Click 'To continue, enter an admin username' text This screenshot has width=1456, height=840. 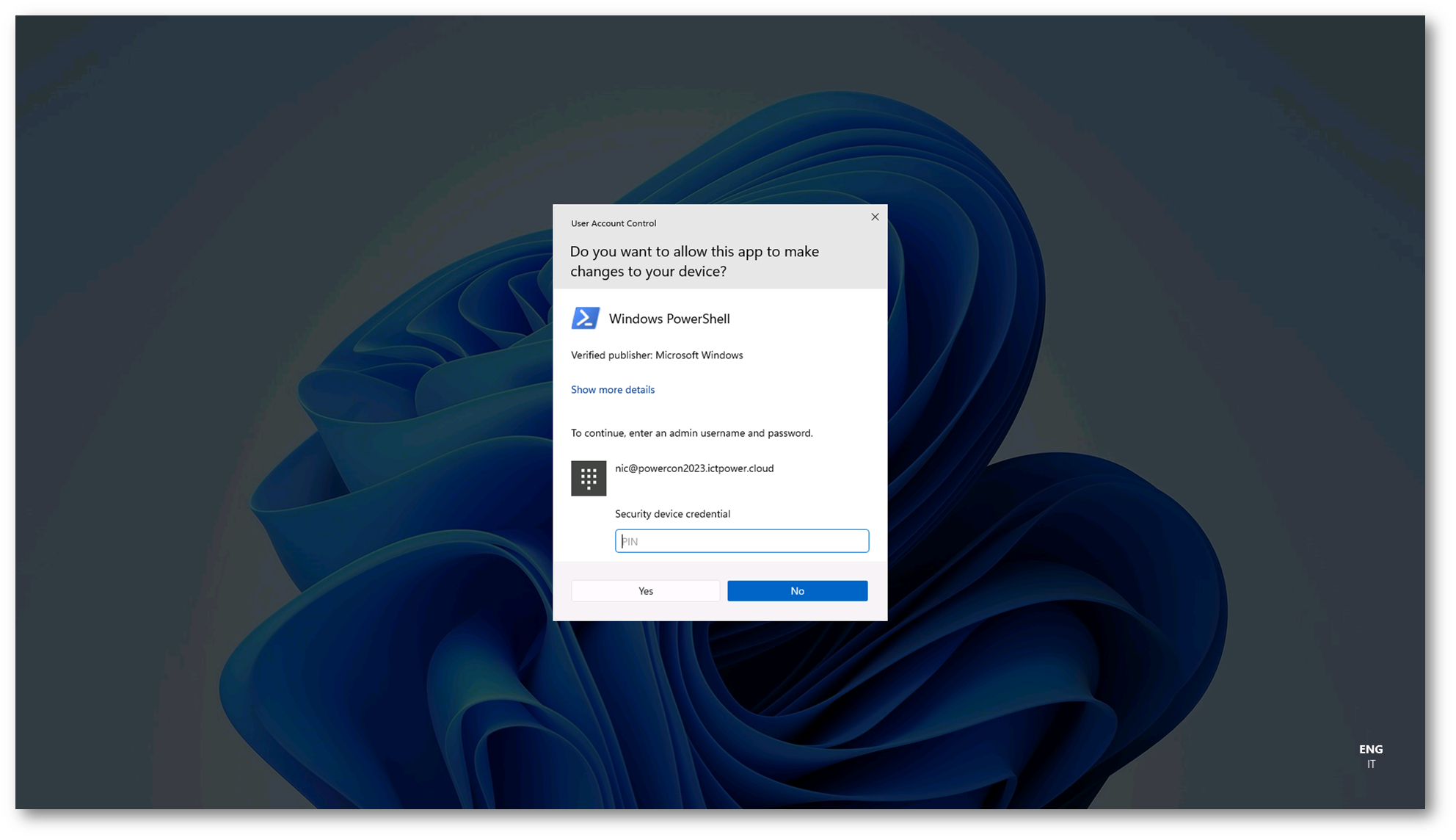(x=692, y=433)
